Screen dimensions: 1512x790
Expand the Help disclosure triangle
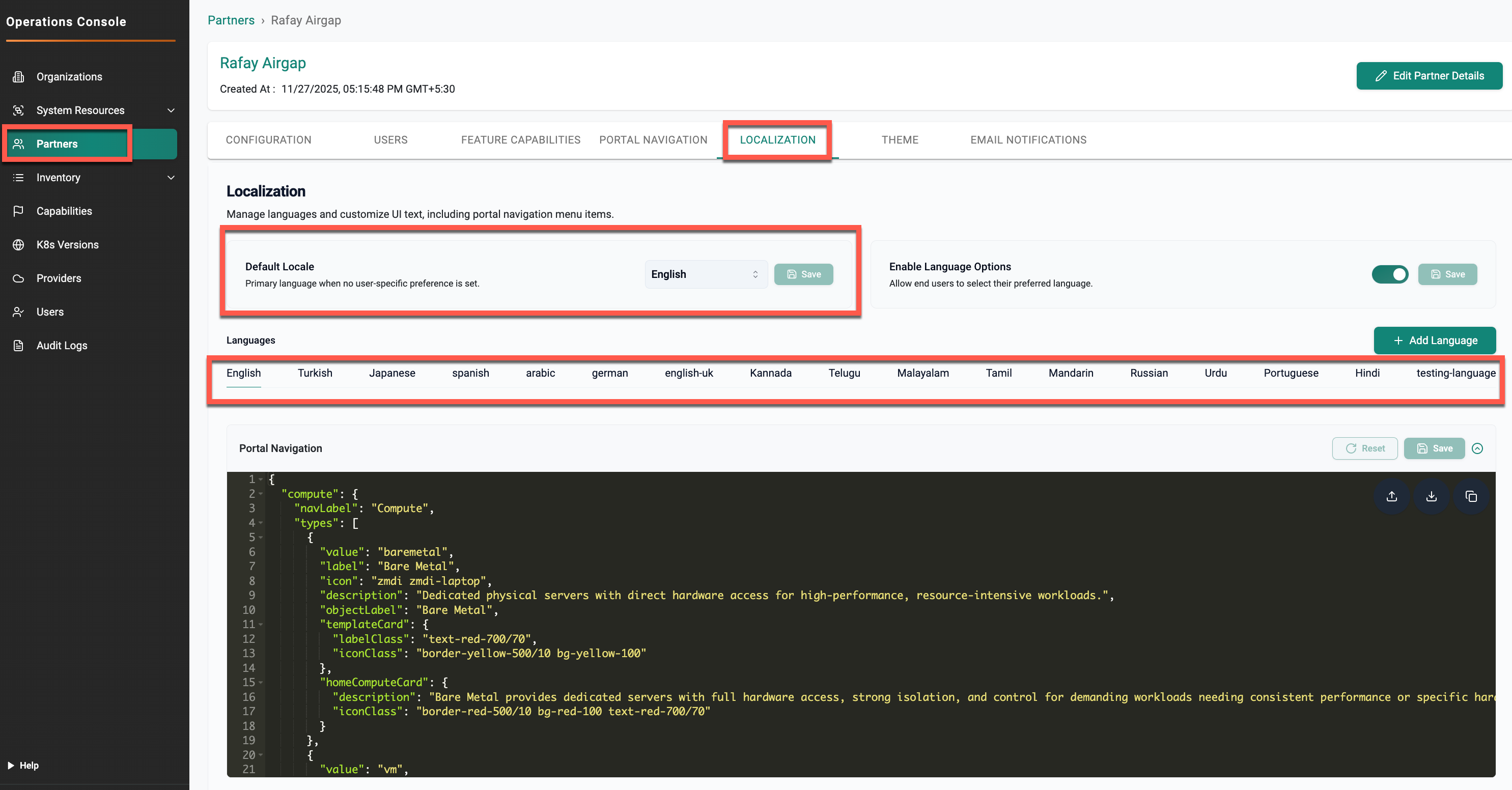[11, 766]
